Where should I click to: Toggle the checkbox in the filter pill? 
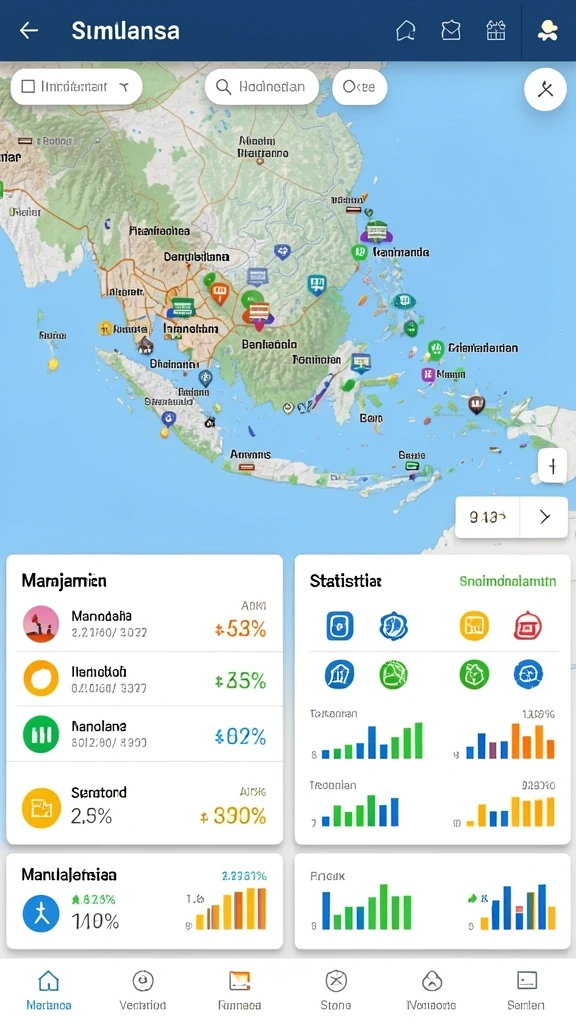(x=28, y=87)
